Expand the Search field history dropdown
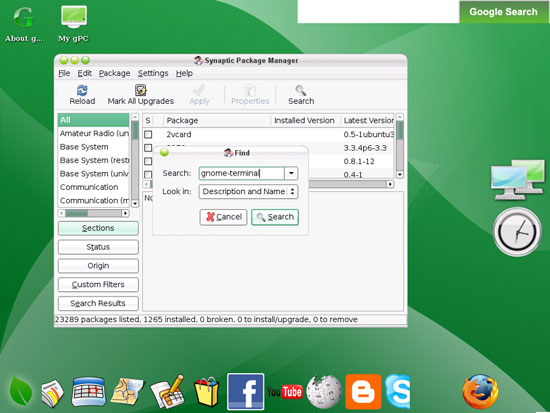 click(x=291, y=173)
